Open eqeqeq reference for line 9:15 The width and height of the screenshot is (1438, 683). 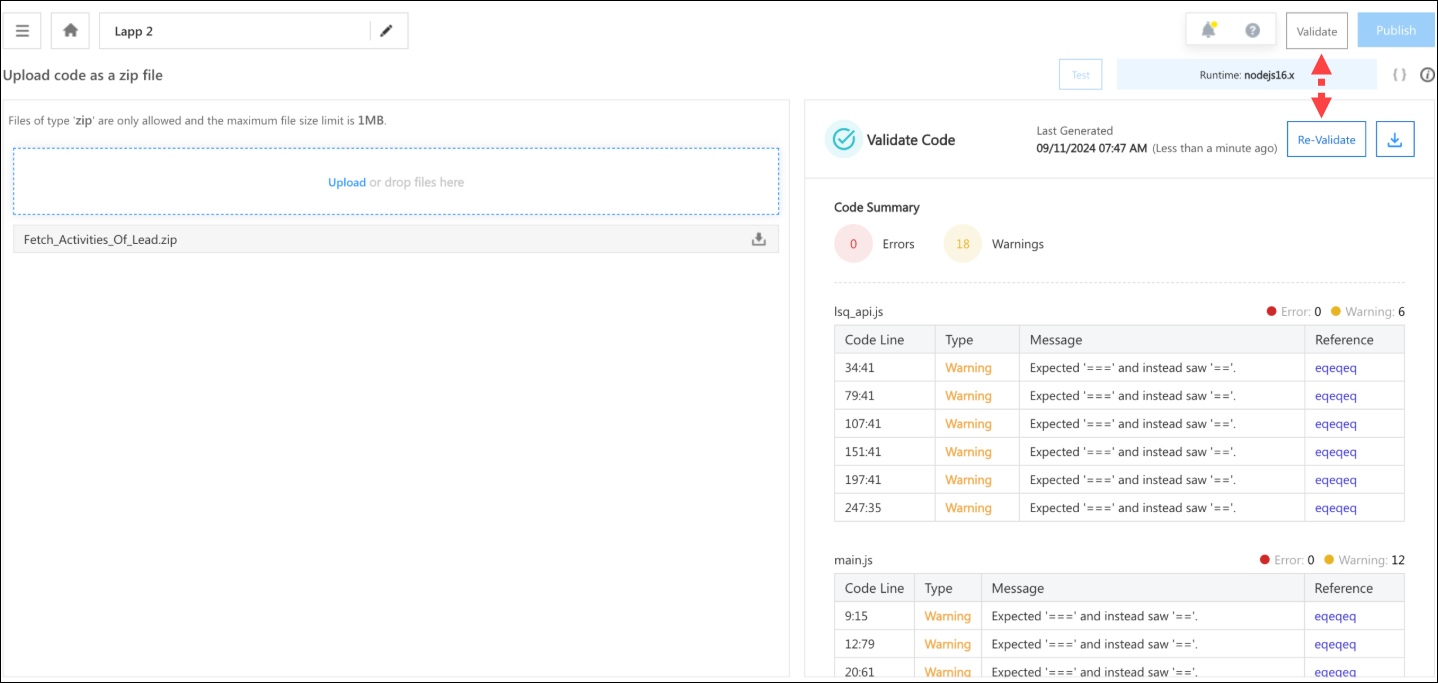(1336, 616)
